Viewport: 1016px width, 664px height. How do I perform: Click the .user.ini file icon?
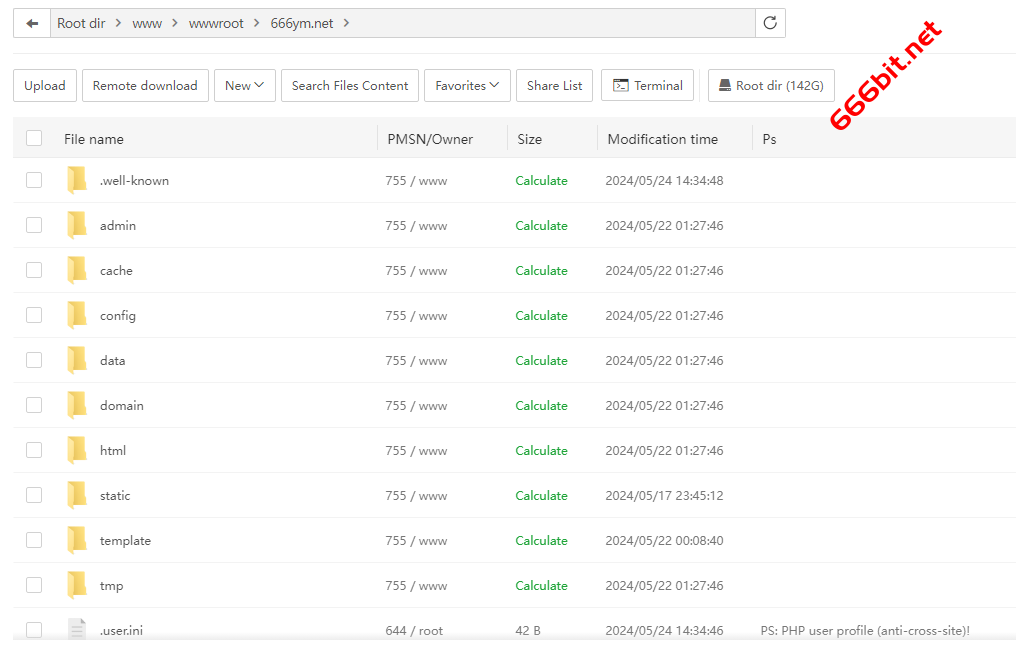click(x=77, y=630)
